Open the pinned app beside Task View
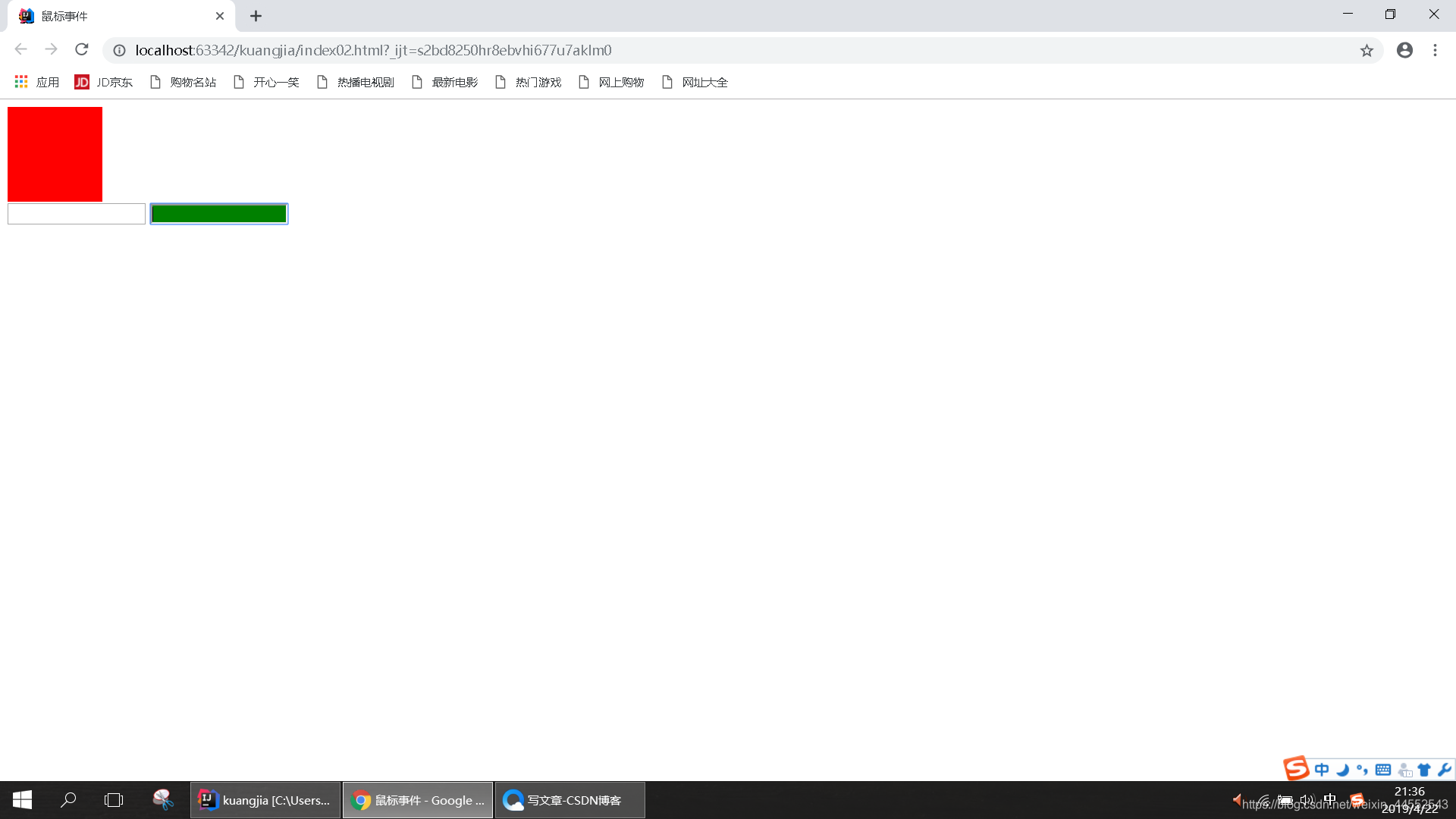This screenshot has width=1456, height=819. pos(163,800)
